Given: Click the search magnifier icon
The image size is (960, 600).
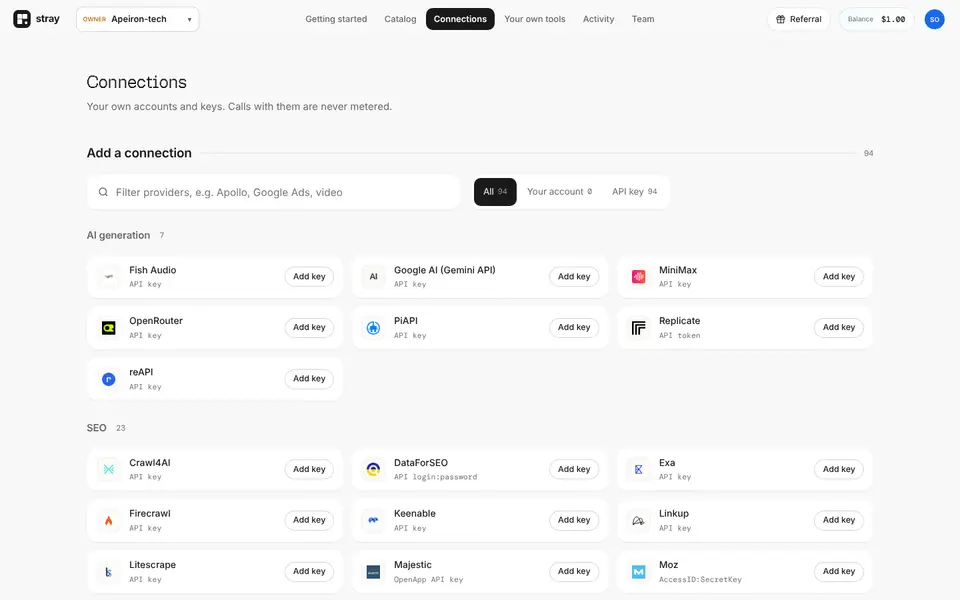Looking at the screenshot, I should (103, 192).
